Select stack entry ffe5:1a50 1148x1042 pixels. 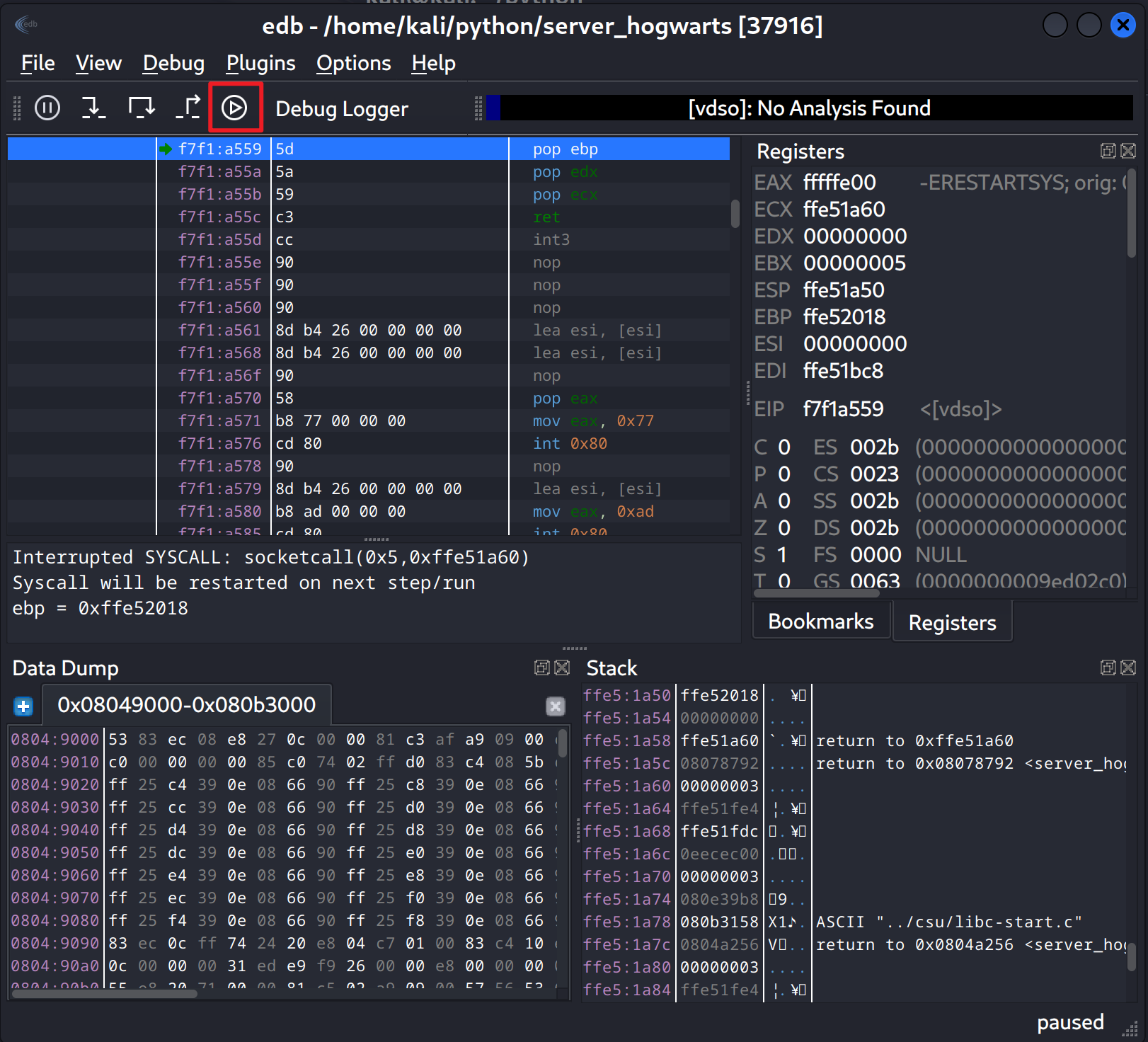point(854,696)
